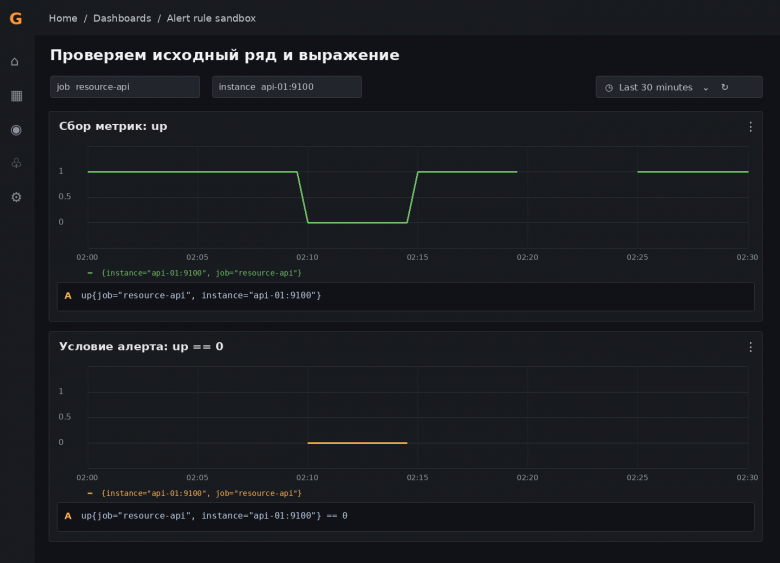Click the 'Сбор метрик: up' panel title

[113, 126]
